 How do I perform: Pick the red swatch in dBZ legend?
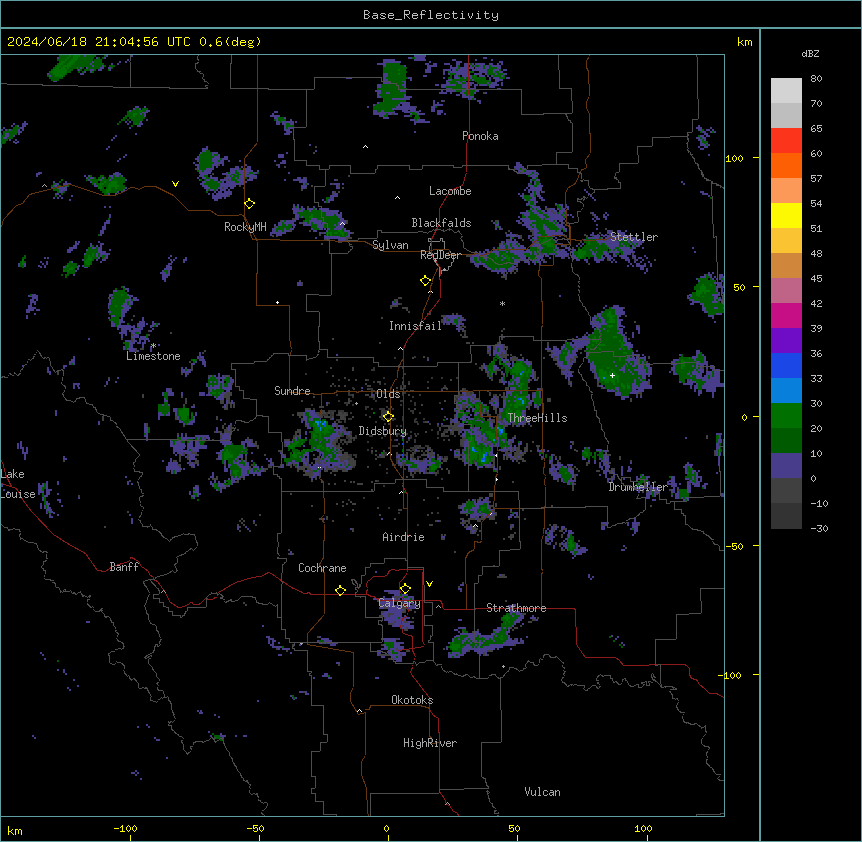point(786,140)
